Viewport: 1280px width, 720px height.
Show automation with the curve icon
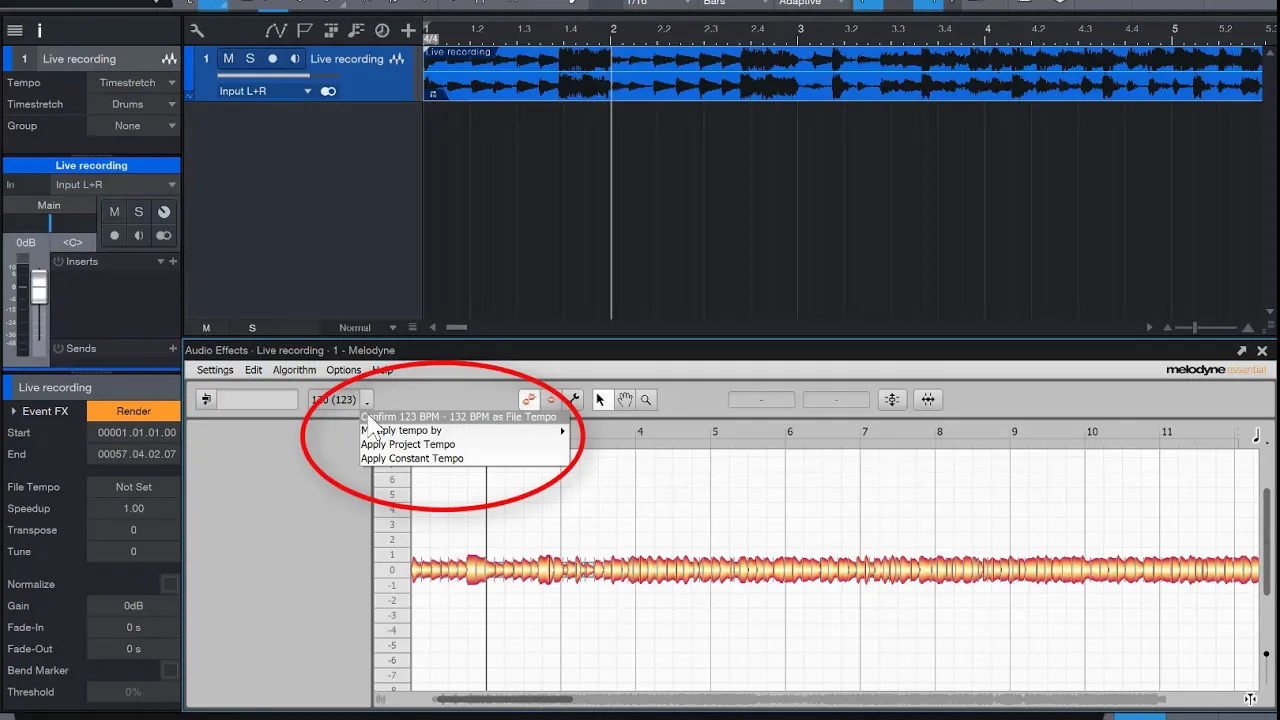pyautogui.click(x=276, y=31)
